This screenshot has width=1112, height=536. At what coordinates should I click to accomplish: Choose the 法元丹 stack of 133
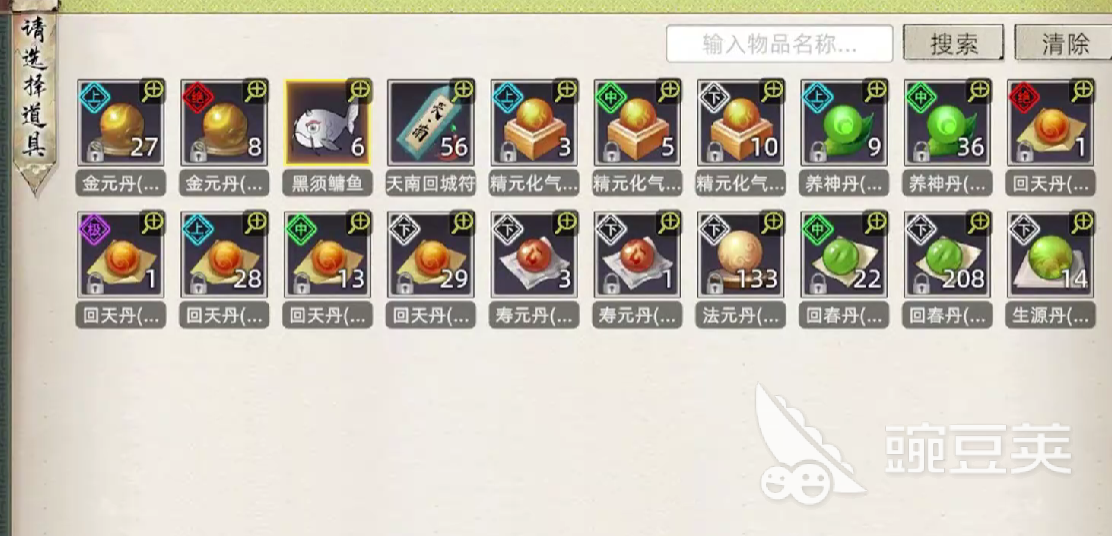click(740, 255)
